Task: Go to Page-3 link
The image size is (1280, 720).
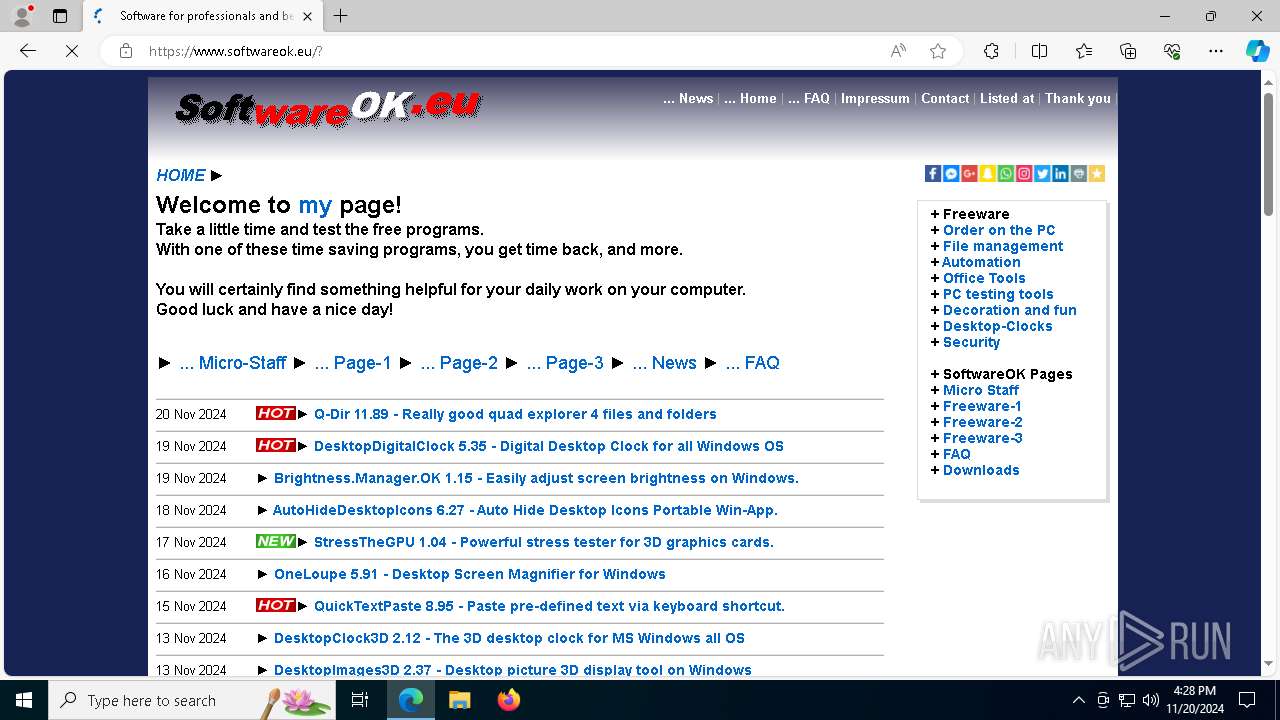Action: point(565,363)
